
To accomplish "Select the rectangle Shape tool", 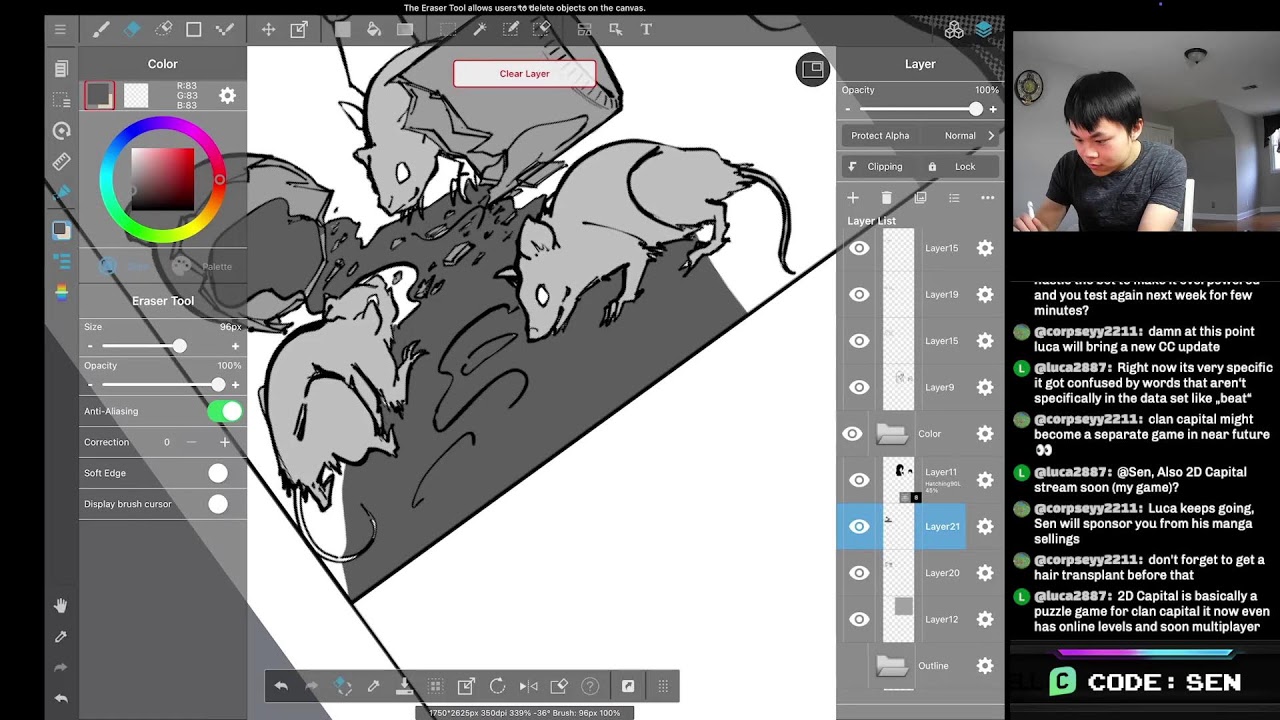I will click(x=194, y=30).
